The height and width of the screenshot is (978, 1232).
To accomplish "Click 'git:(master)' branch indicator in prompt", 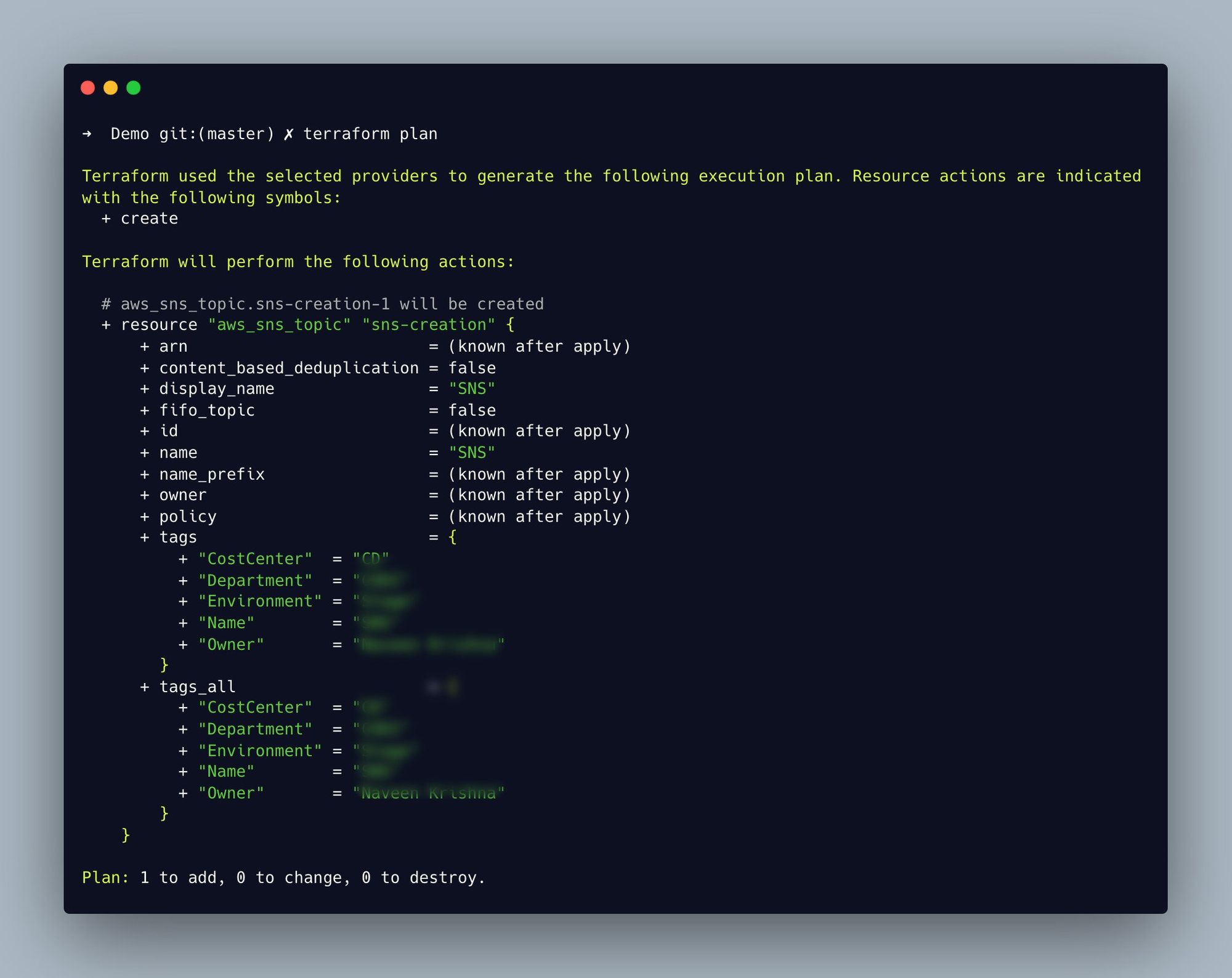I will (x=217, y=134).
